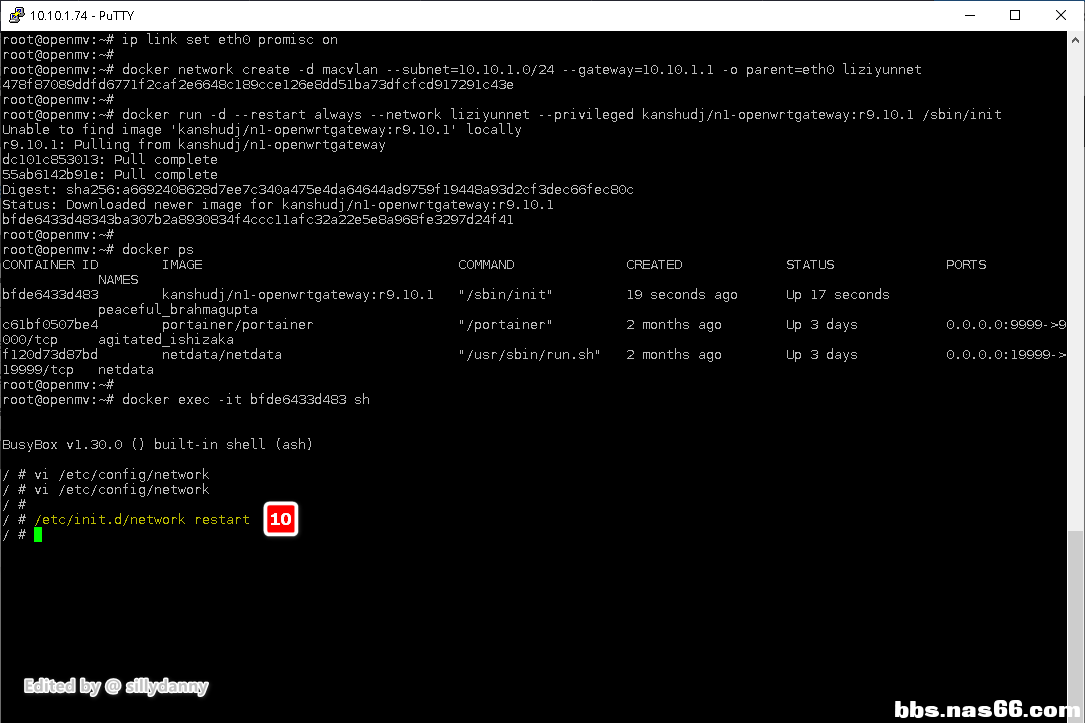Click the green terminal cursor block

38,535
